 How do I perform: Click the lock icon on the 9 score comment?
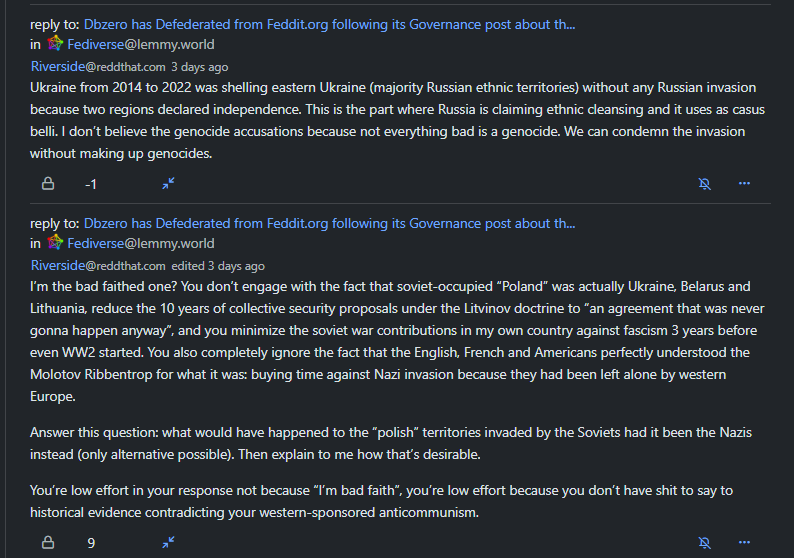click(x=47, y=543)
